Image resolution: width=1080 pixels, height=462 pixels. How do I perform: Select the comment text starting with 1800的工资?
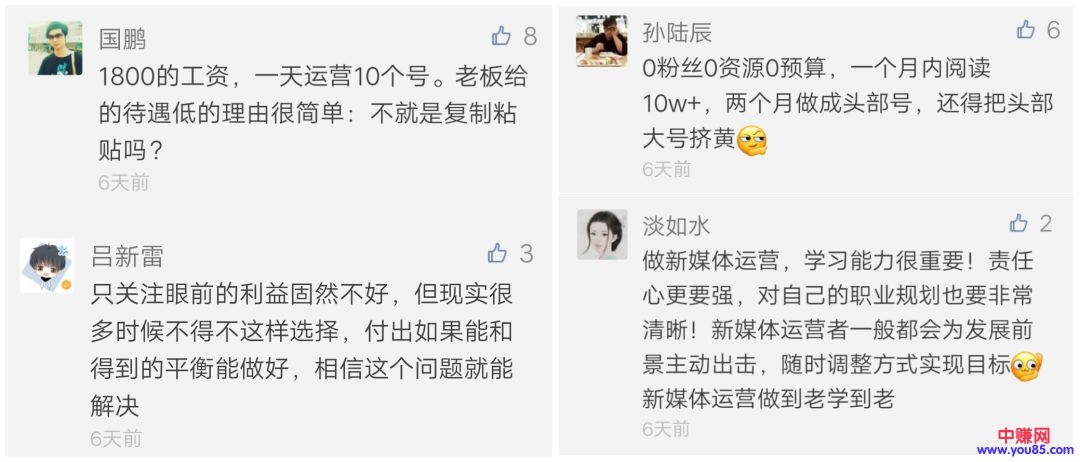point(312,114)
